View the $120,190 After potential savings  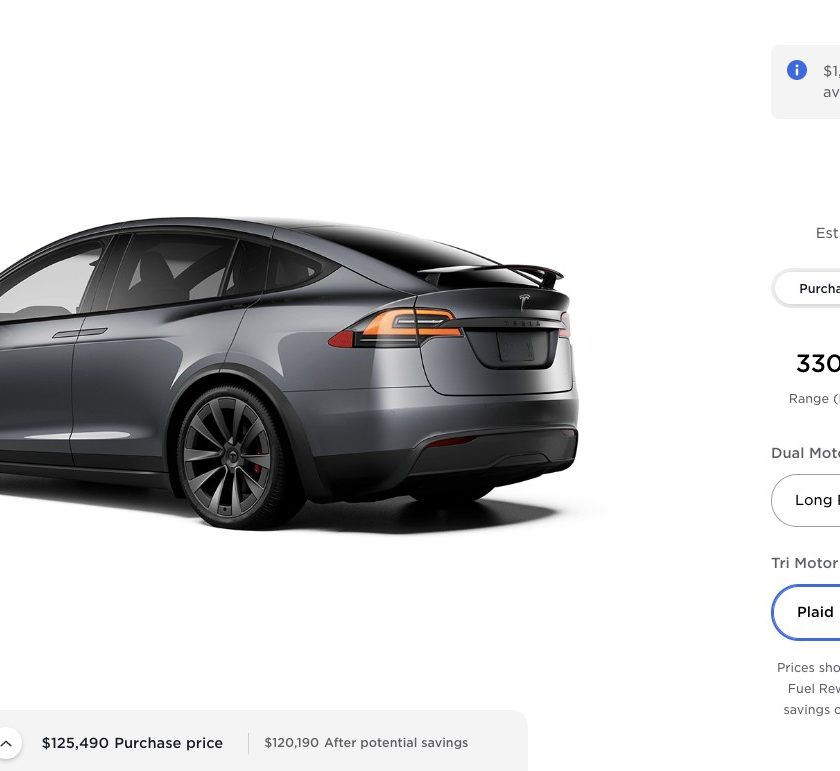(x=366, y=743)
